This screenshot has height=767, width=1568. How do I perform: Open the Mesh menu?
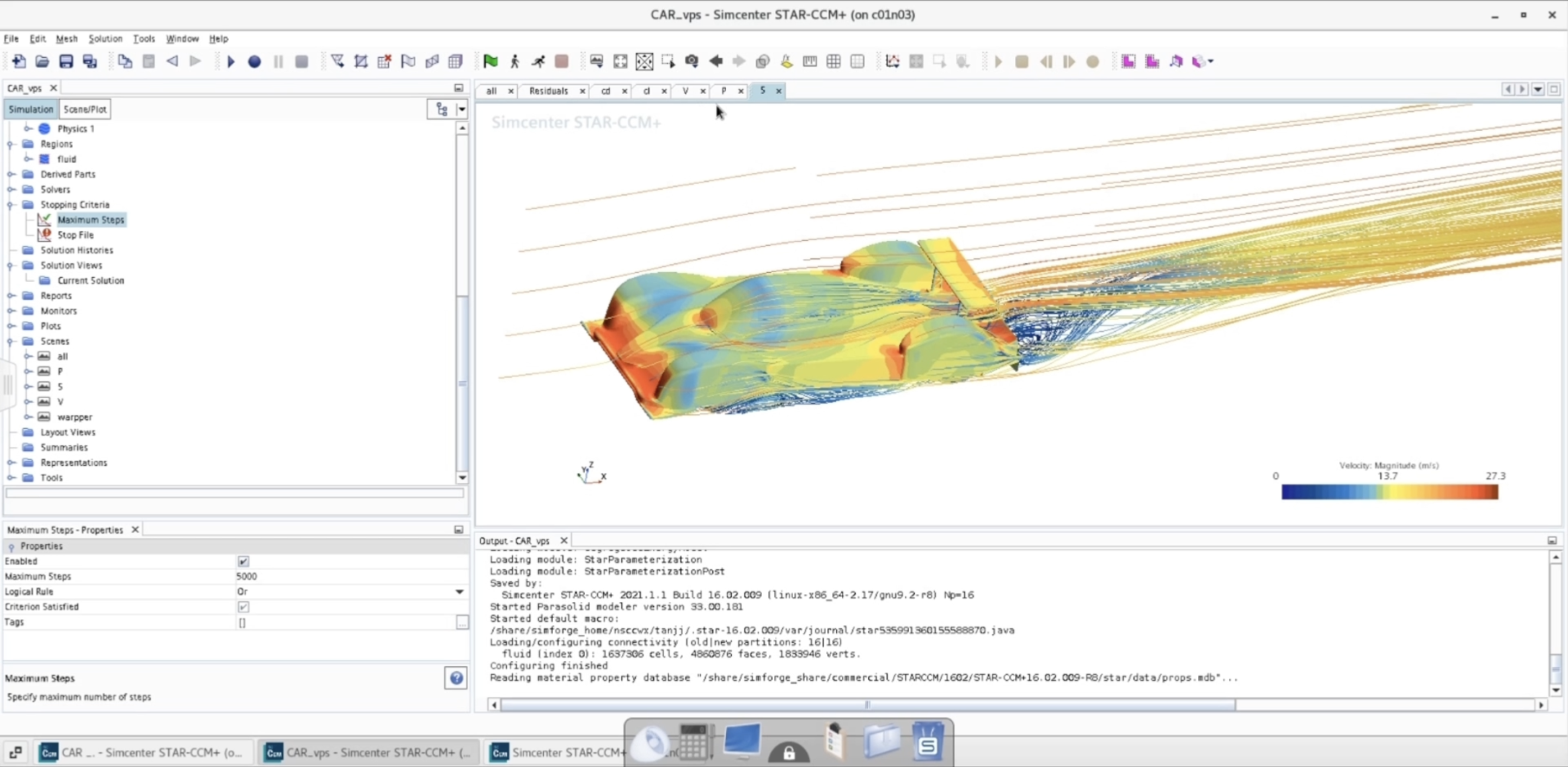click(66, 38)
